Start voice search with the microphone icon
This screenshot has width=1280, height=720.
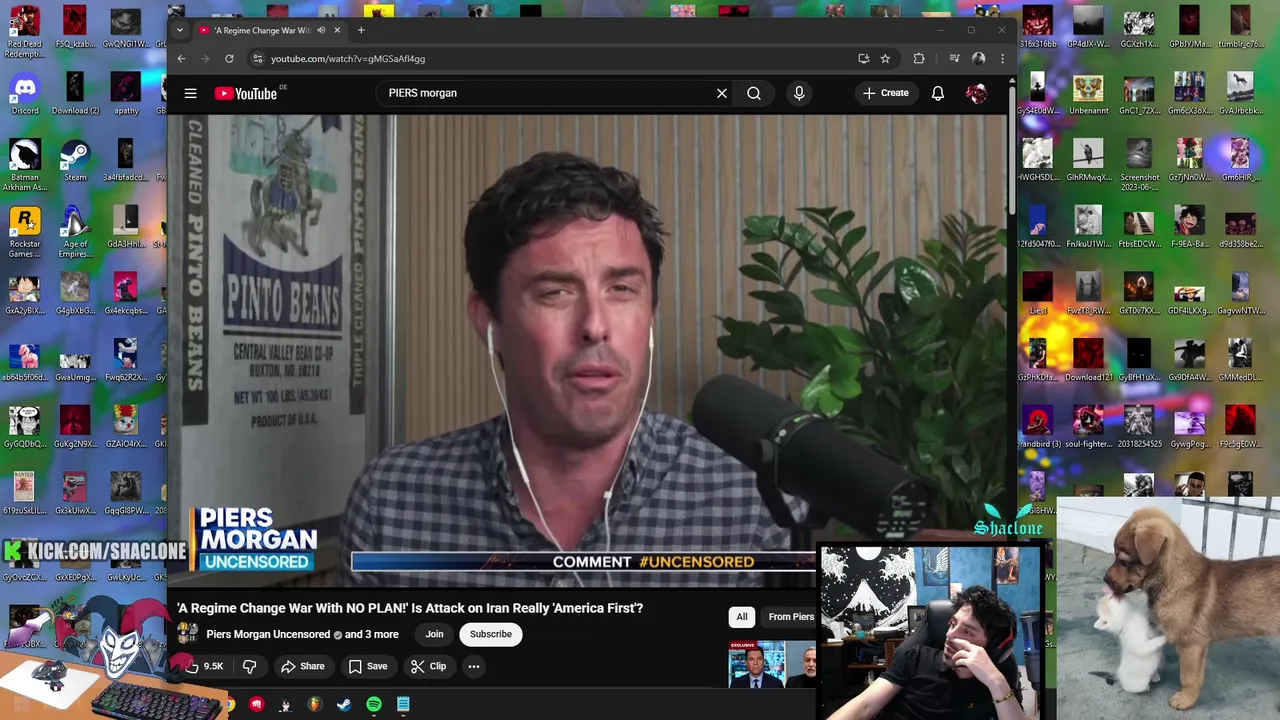799,93
